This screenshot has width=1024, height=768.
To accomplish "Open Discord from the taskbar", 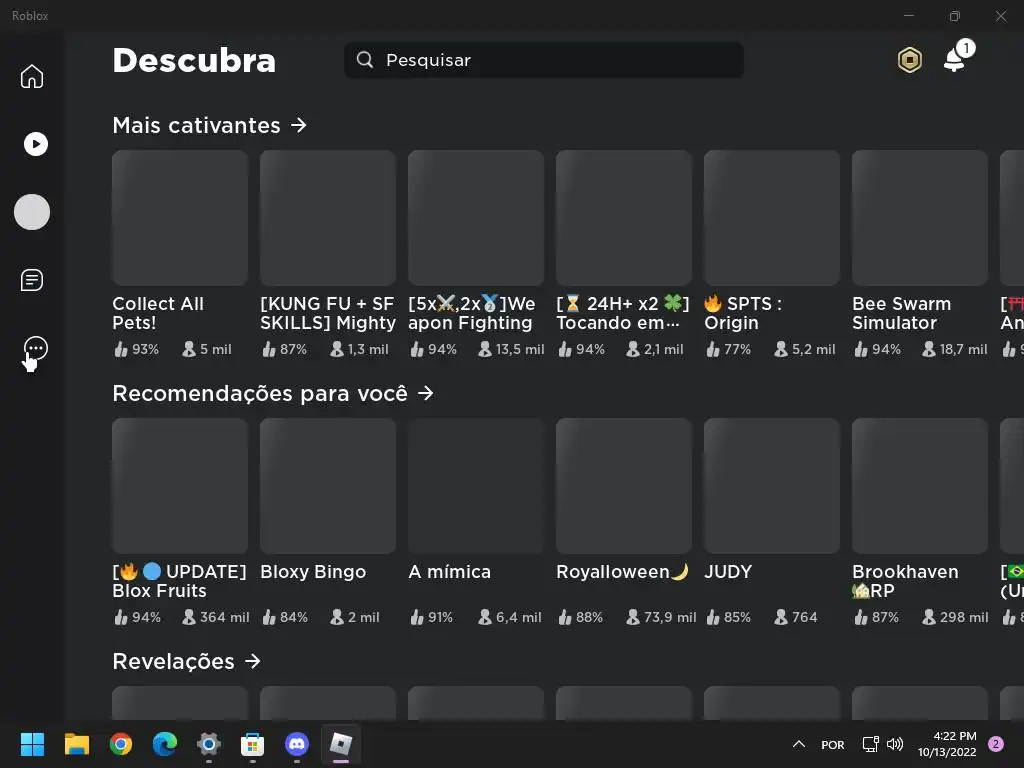I will point(296,744).
